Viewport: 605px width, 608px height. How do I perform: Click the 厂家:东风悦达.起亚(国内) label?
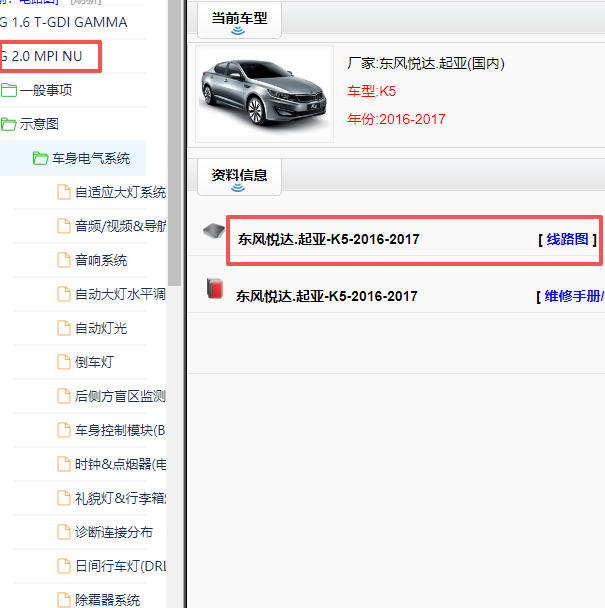coord(426,63)
